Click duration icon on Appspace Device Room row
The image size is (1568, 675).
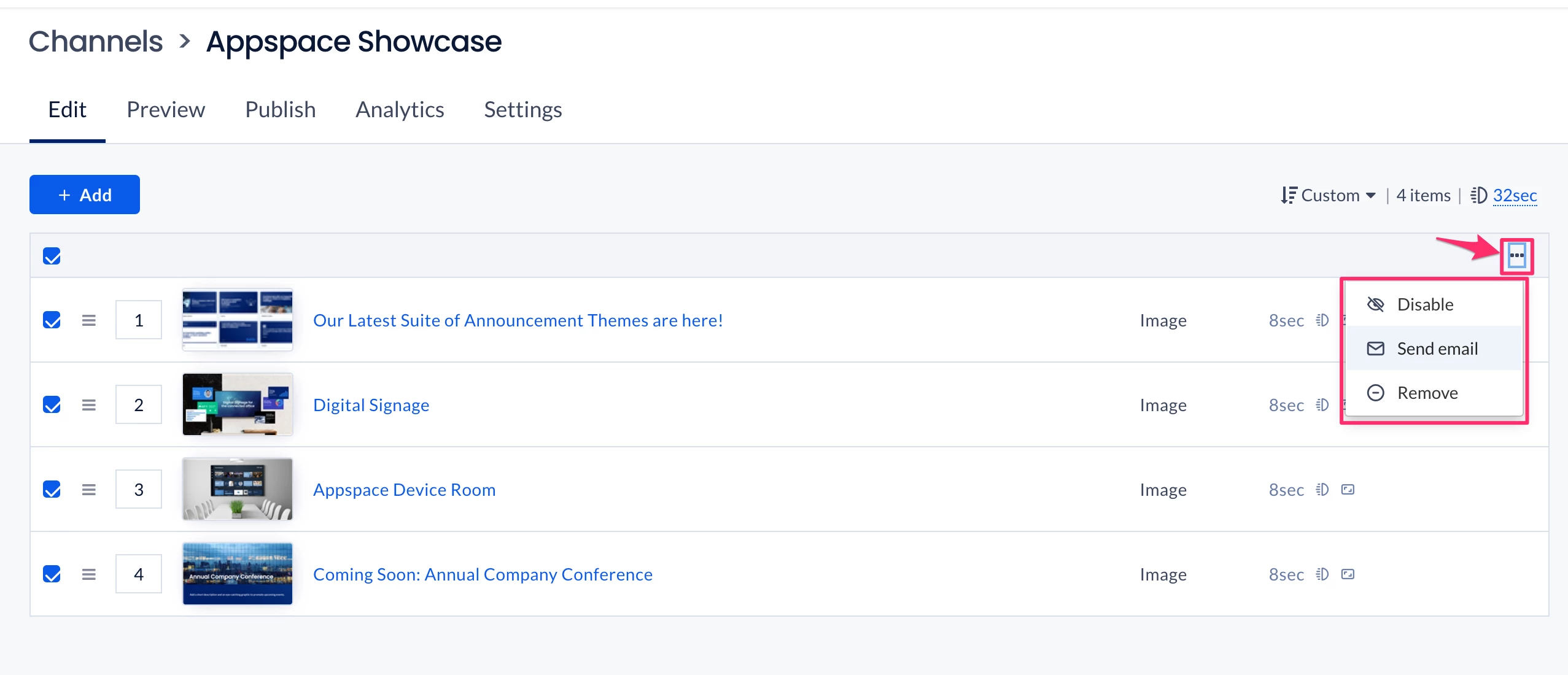coord(1322,490)
